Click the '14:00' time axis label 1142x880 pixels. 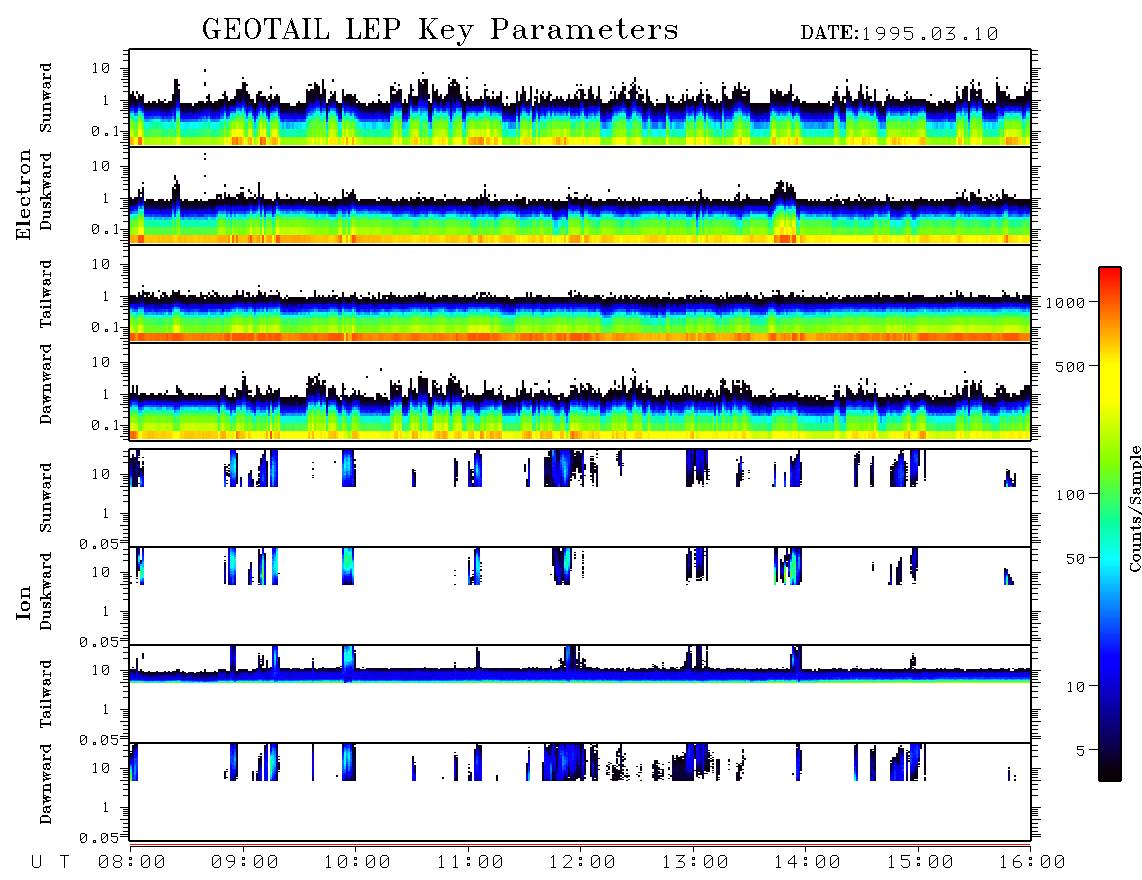807,862
